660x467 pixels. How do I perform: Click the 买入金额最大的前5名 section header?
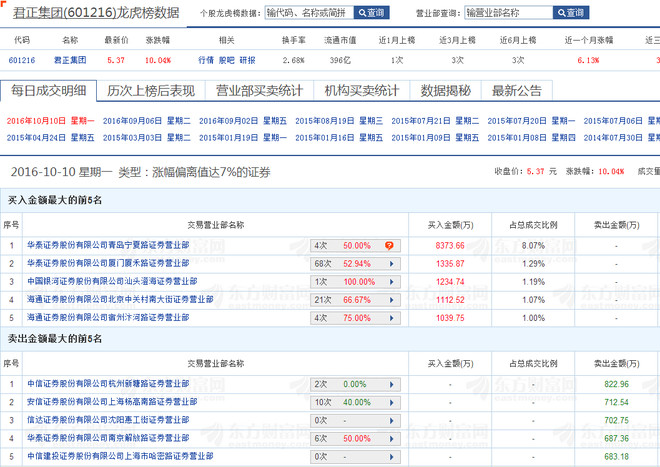pos(55,200)
